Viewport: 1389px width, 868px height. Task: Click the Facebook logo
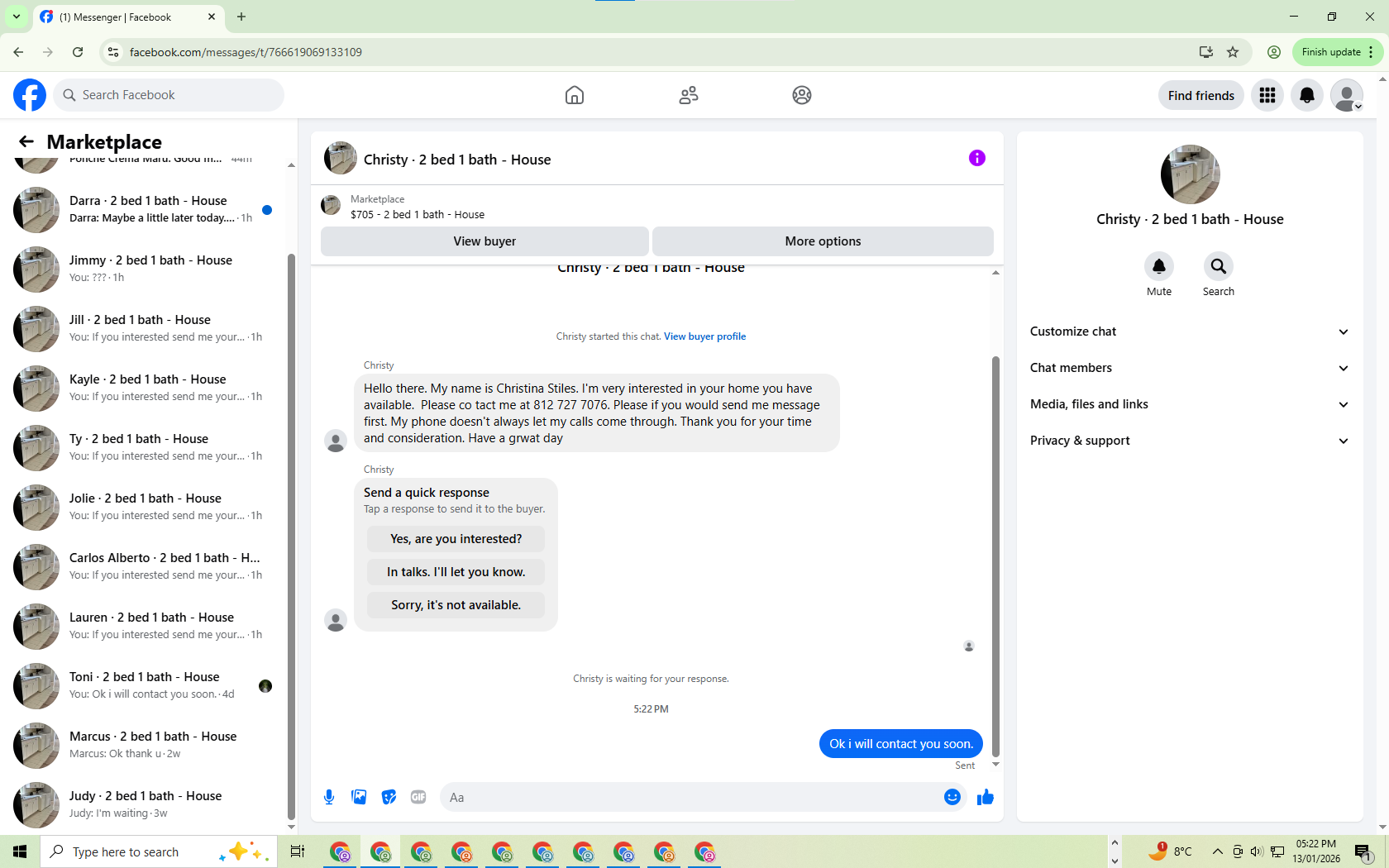click(x=30, y=95)
